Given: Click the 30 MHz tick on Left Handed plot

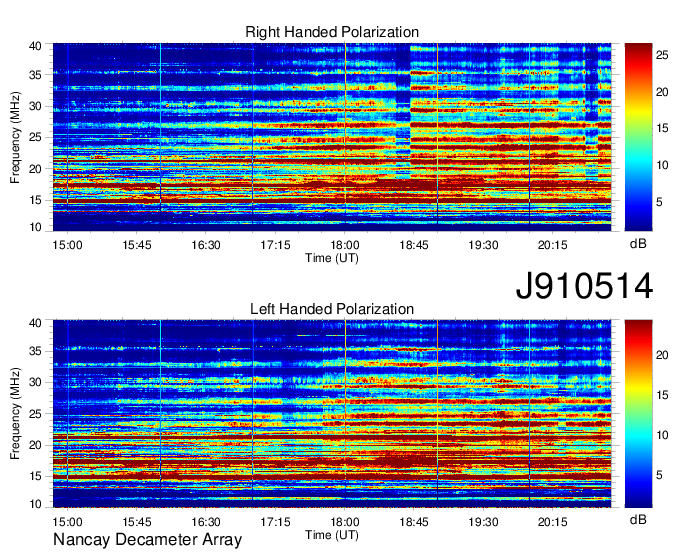Looking at the screenshot, I should (36, 382).
